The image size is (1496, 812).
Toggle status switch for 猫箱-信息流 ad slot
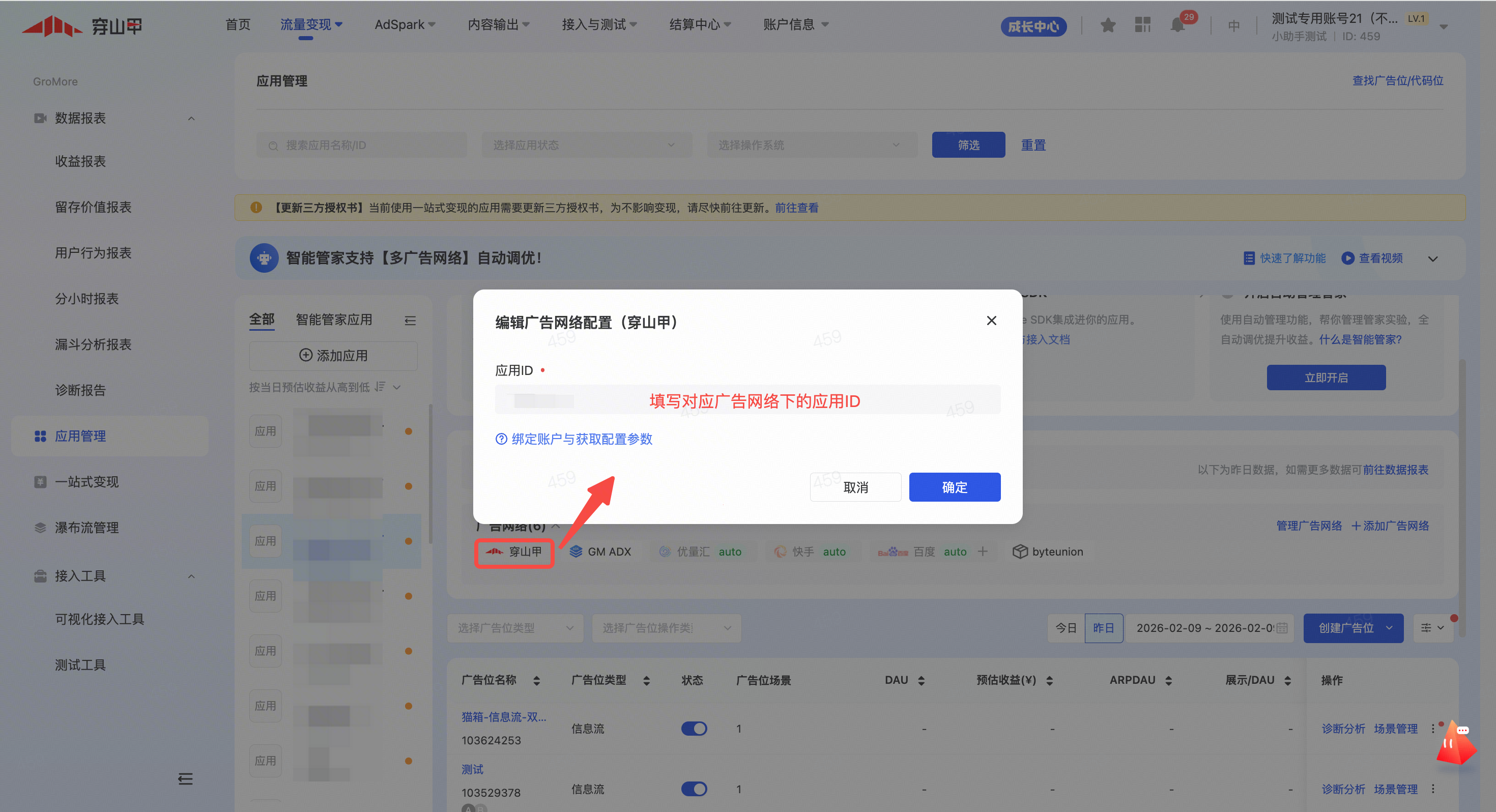click(694, 729)
